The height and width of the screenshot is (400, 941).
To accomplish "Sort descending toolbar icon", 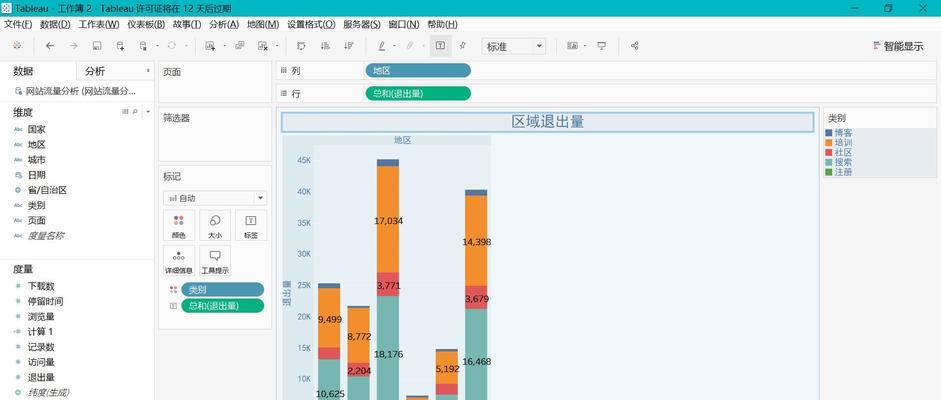I will tap(348, 46).
